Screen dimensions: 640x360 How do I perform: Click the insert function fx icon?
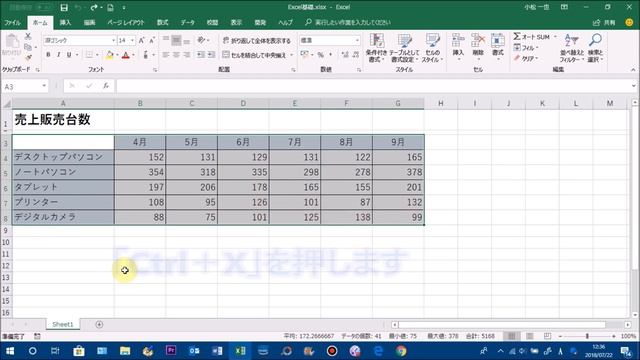pyautogui.click(x=106, y=86)
